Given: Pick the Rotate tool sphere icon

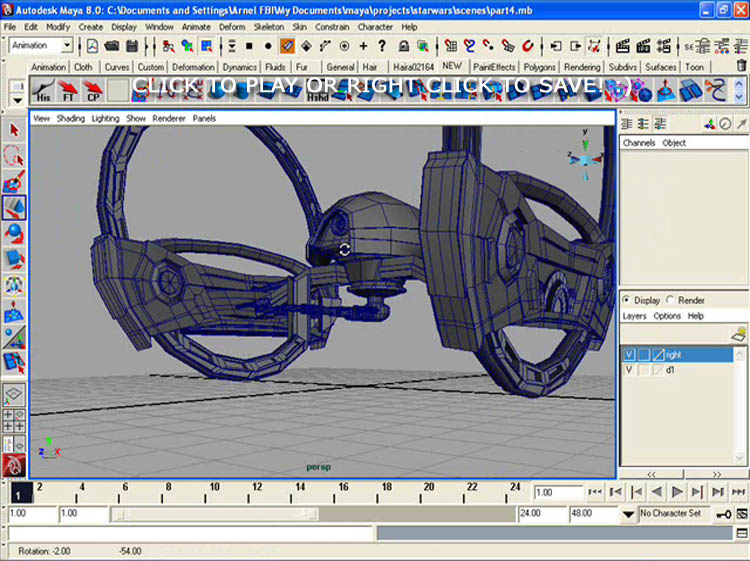Looking at the screenshot, I should click(x=14, y=233).
